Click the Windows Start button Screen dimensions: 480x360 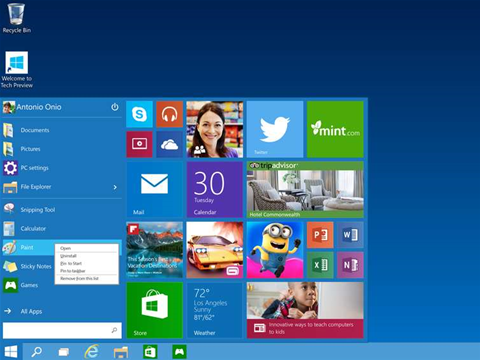click(x=11, y=352)
